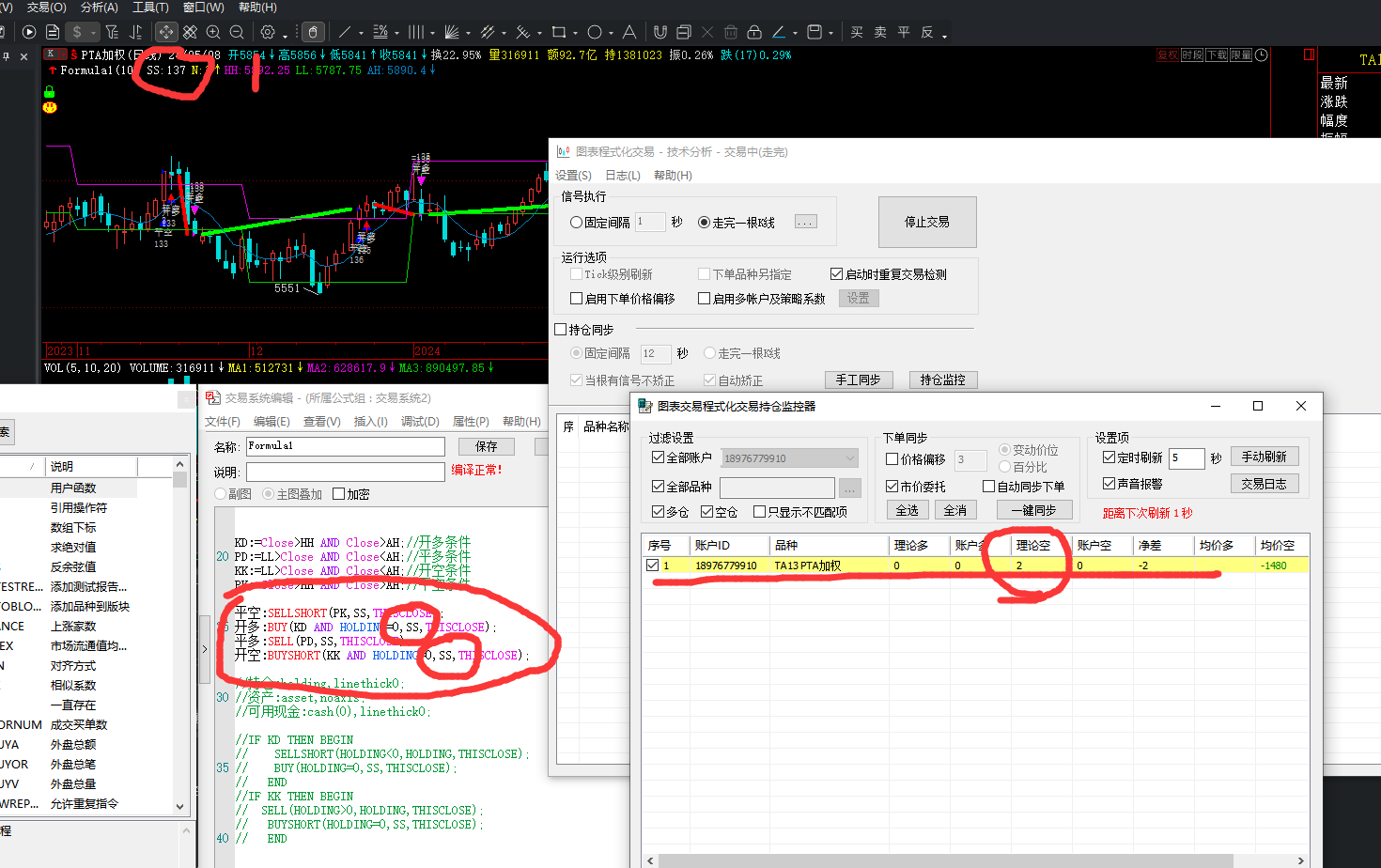
Task: Open the 工具(T) main menu
Action: tap(150, 8)
